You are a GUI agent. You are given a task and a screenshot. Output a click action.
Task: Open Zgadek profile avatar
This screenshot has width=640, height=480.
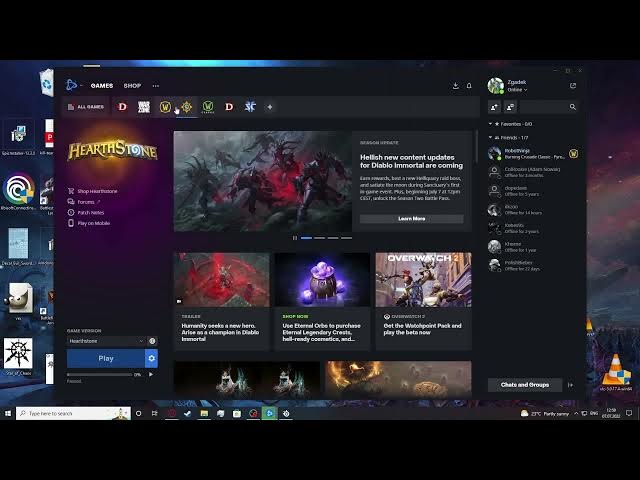click(496, 86)
